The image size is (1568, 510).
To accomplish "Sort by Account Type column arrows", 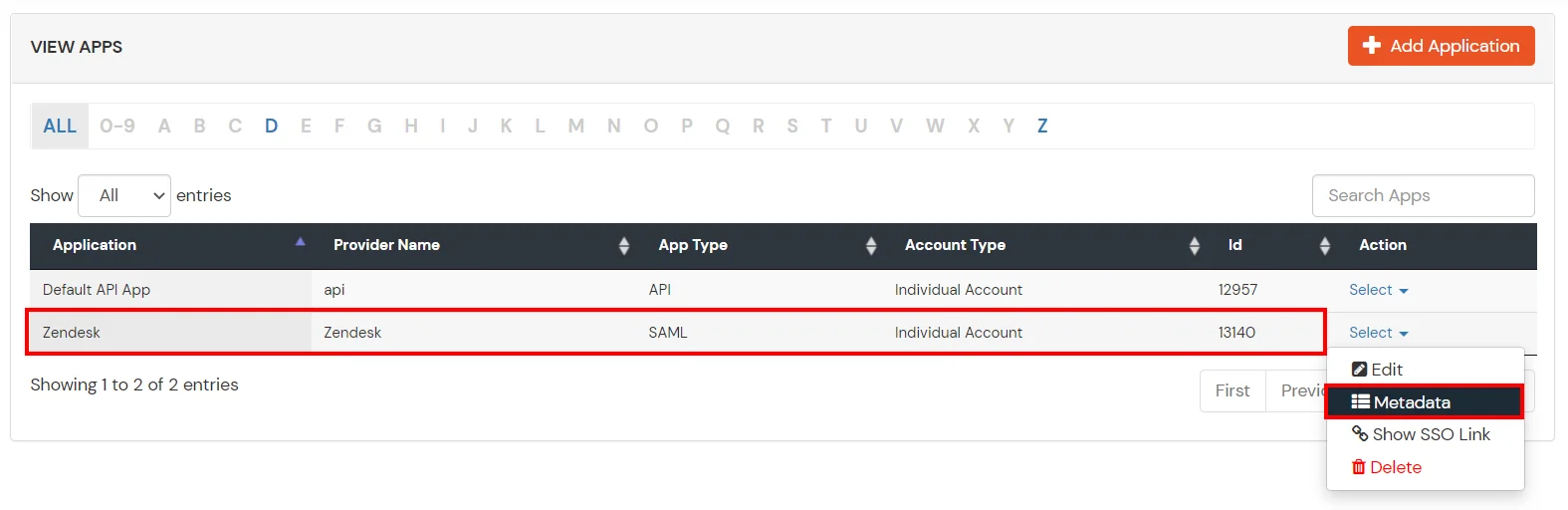I will 1194,245.
